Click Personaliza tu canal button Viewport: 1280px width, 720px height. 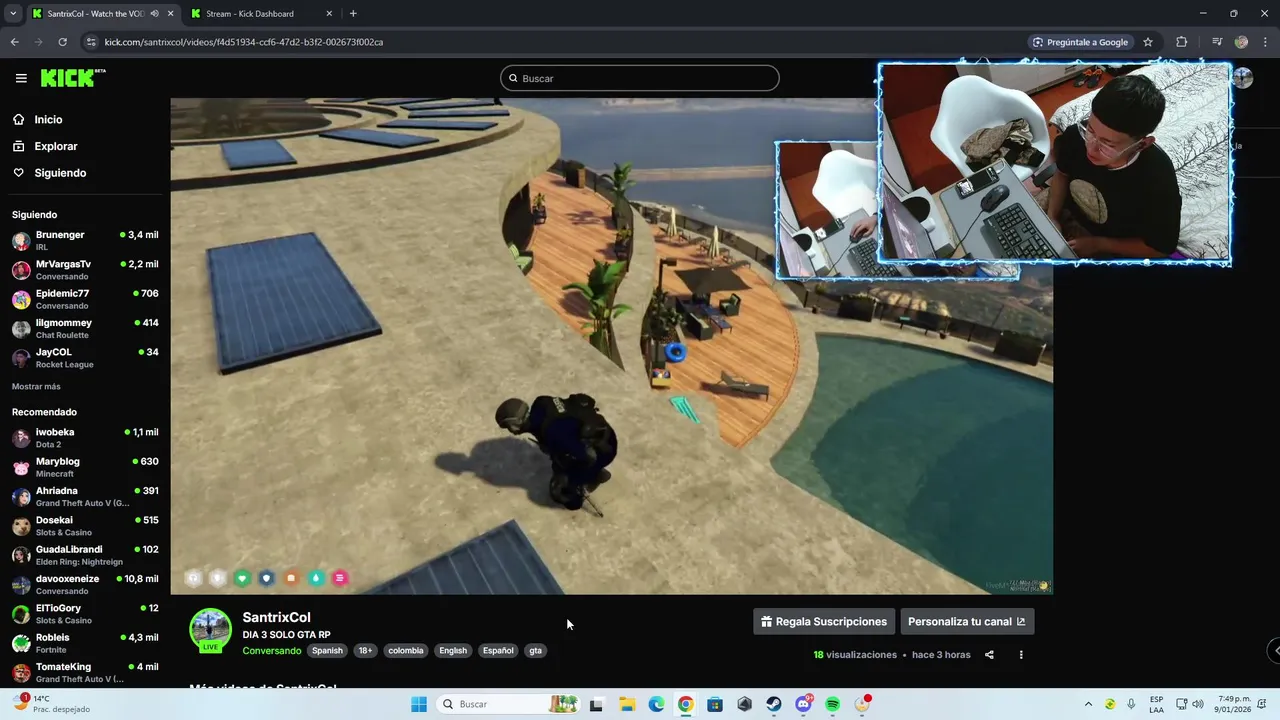point(967,621)
